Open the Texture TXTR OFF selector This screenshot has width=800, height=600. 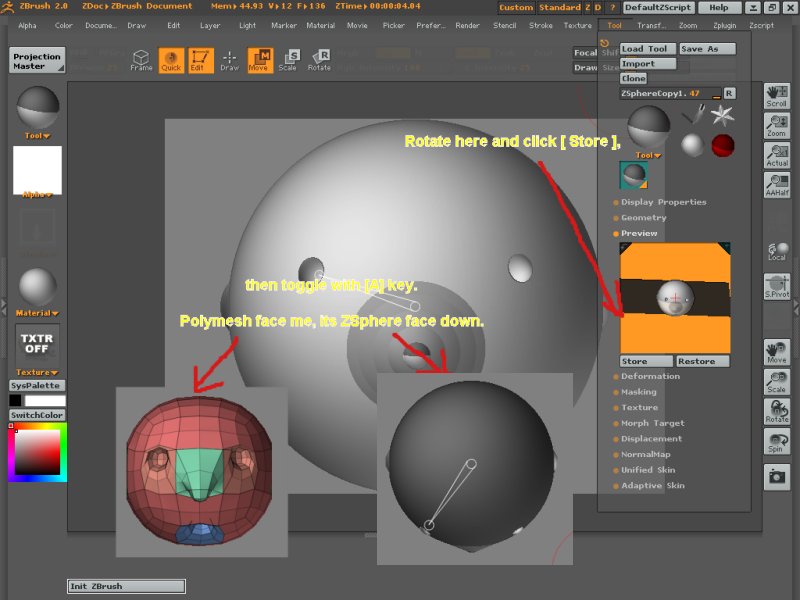coord(37,345)
